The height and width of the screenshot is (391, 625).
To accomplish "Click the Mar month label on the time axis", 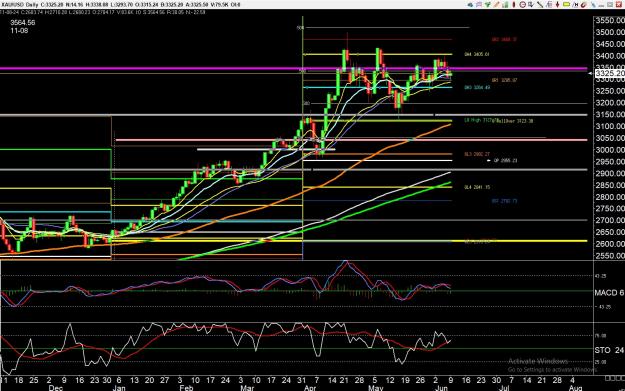I will point(247,388).
